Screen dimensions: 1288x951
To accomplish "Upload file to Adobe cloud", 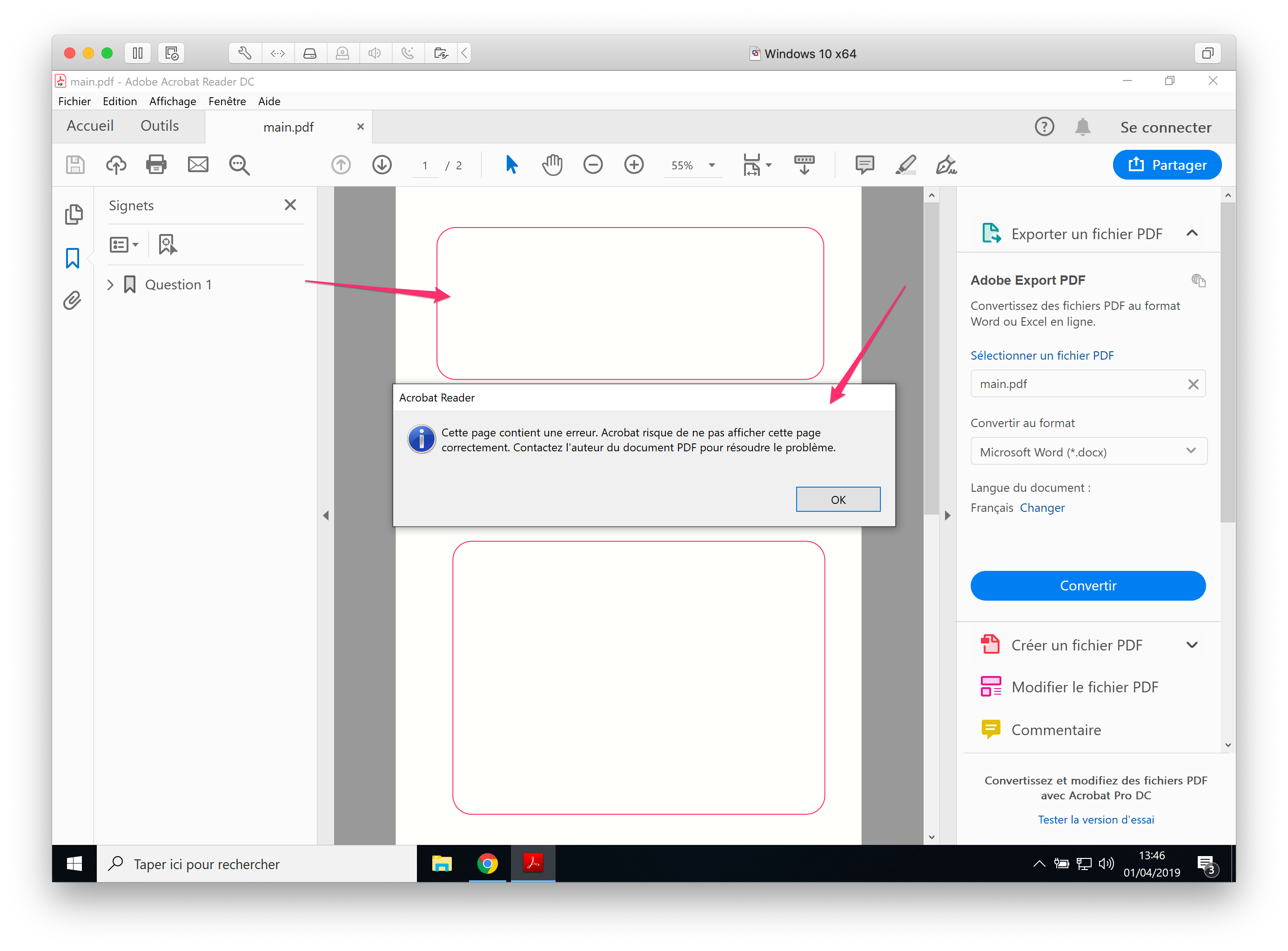I will coord(115,165).
